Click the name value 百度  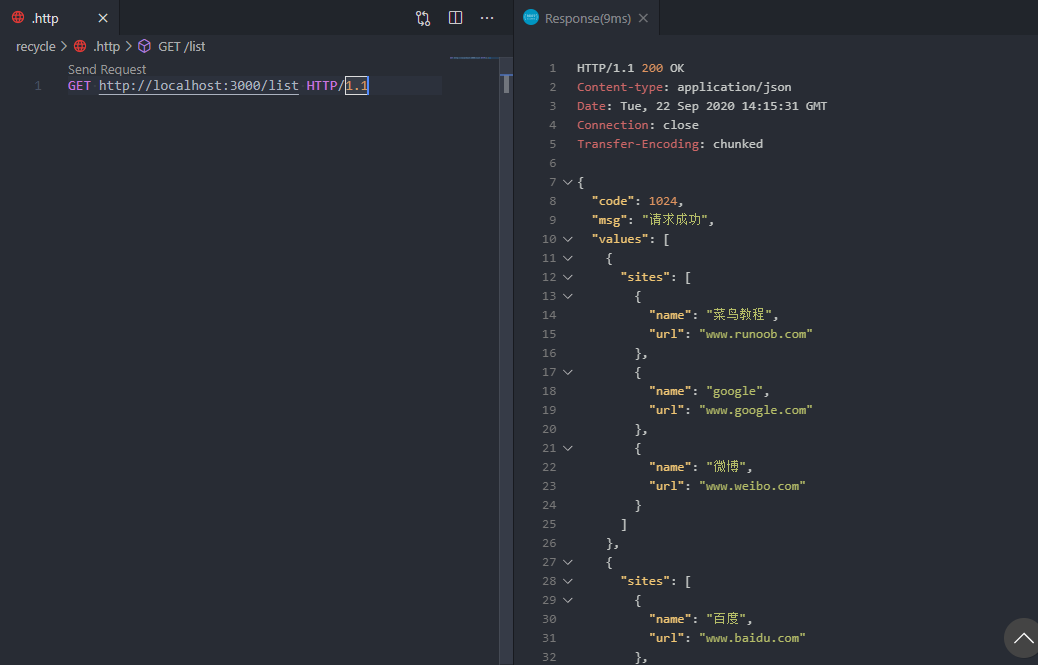[x=726, y=619]
